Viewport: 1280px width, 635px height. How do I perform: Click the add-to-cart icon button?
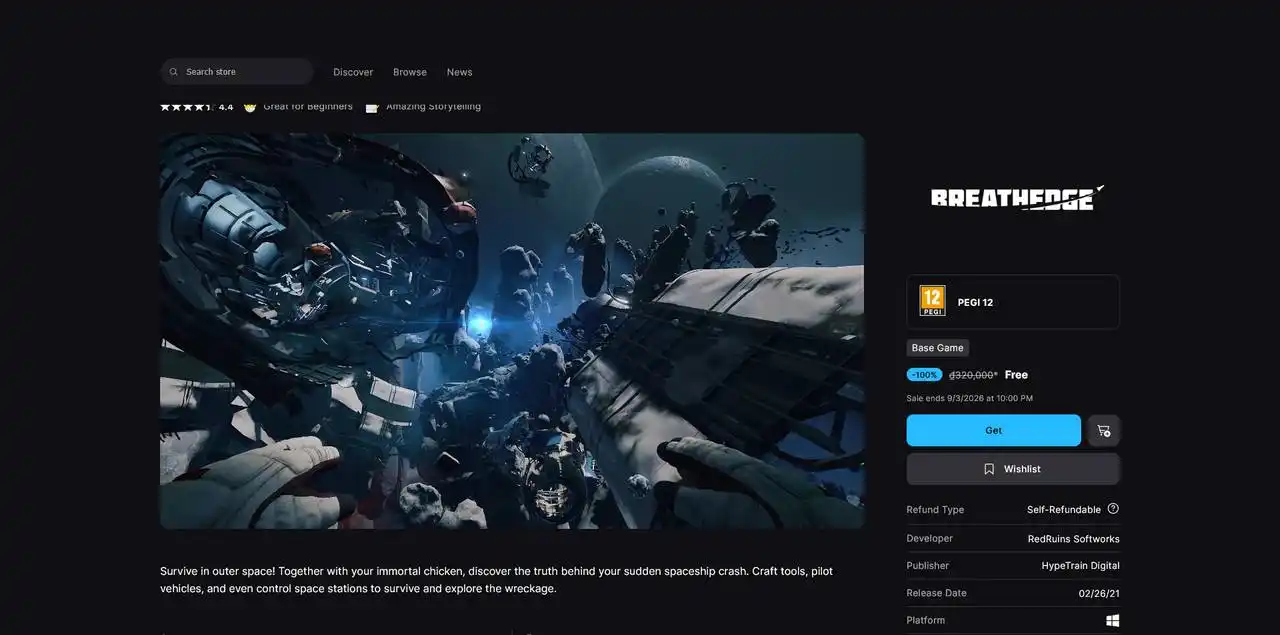[1104, 430]
